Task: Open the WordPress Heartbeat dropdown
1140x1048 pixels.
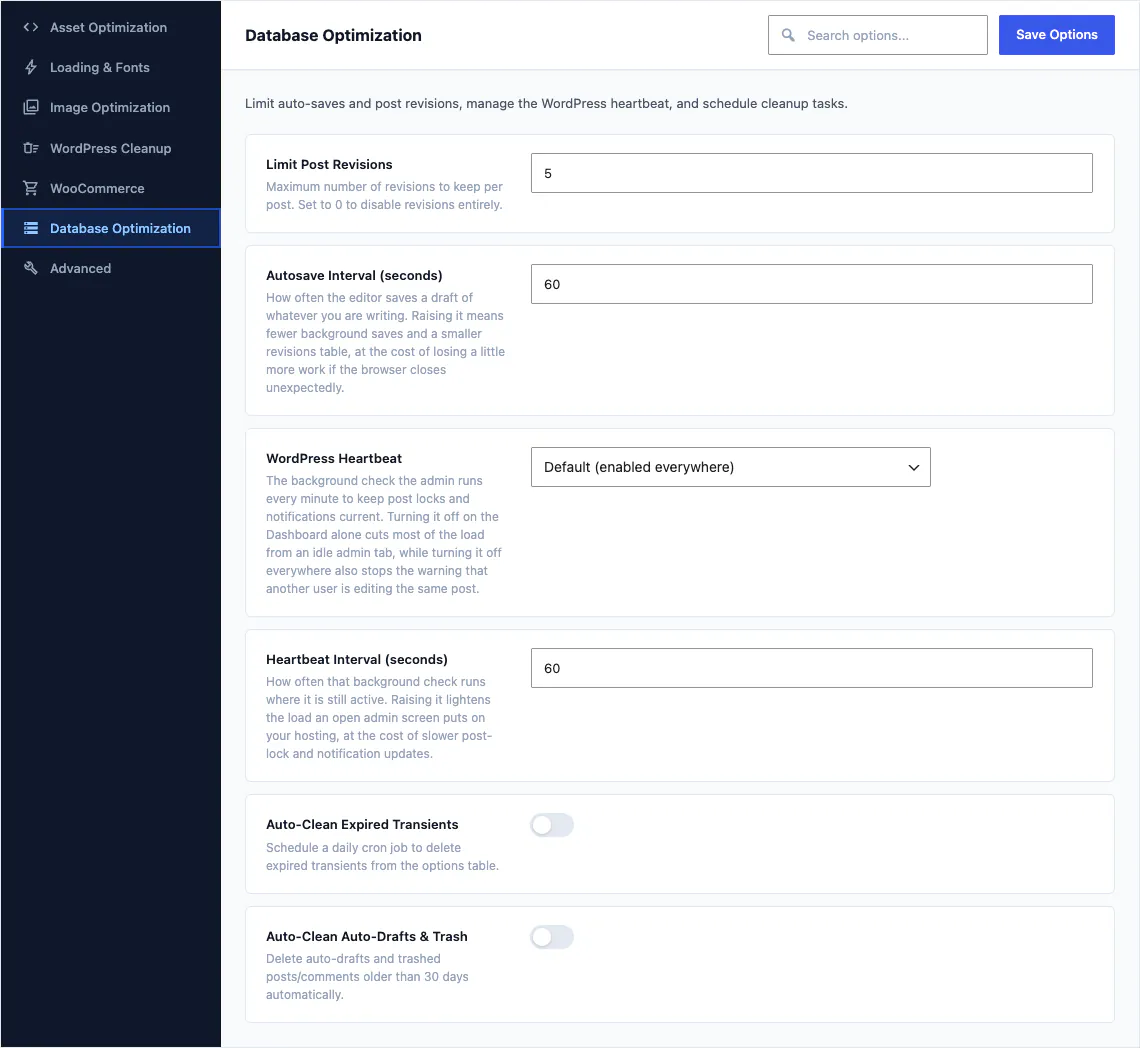Action: [731, 467]
